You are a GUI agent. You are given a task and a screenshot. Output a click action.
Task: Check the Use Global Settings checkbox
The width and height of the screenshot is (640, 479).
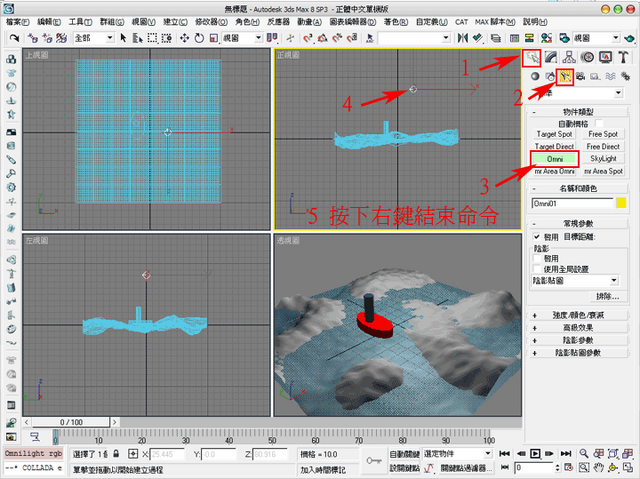[x=537, y=269]
